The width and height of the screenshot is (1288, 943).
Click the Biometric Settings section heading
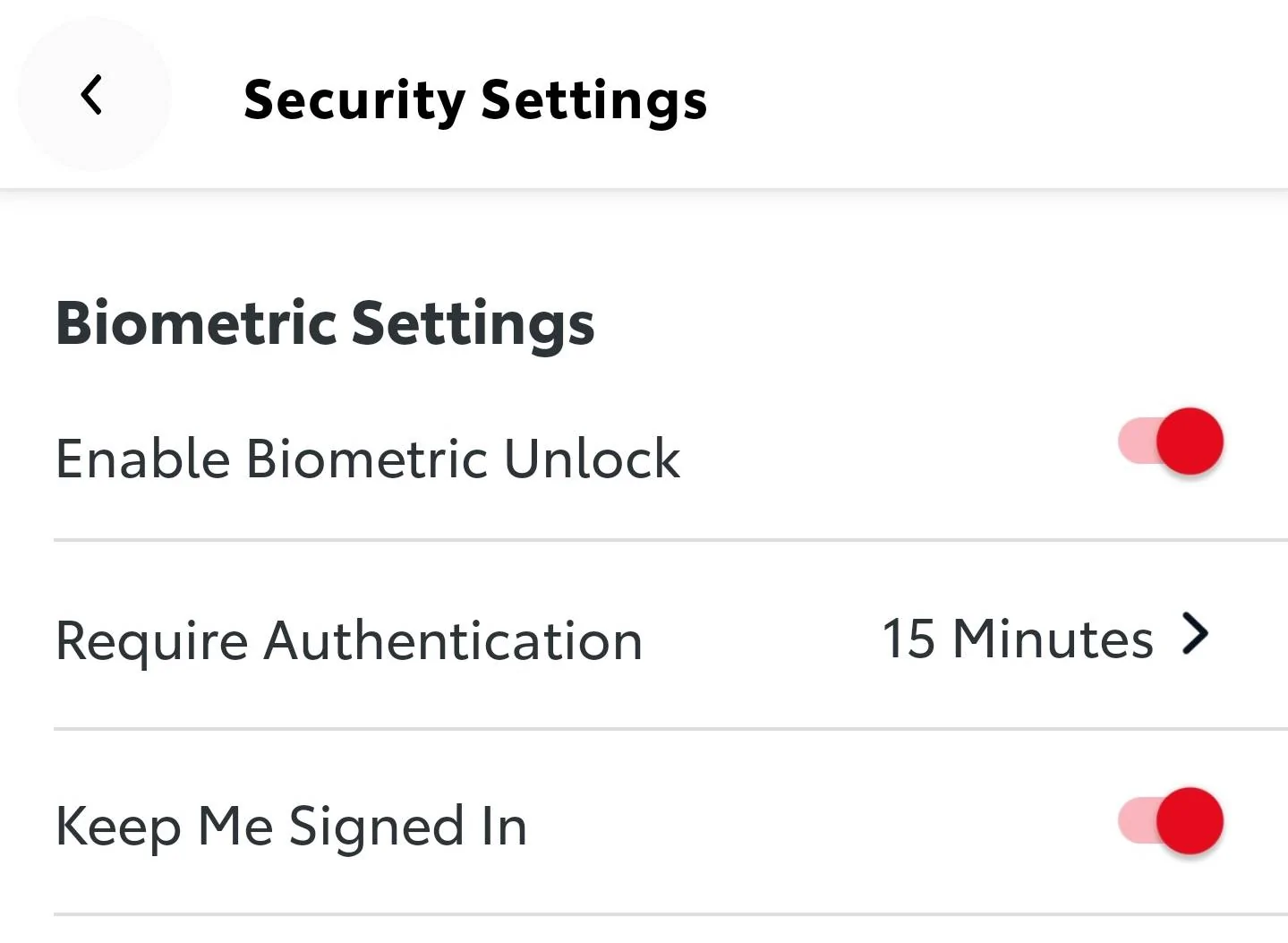[x=325, y=322]
